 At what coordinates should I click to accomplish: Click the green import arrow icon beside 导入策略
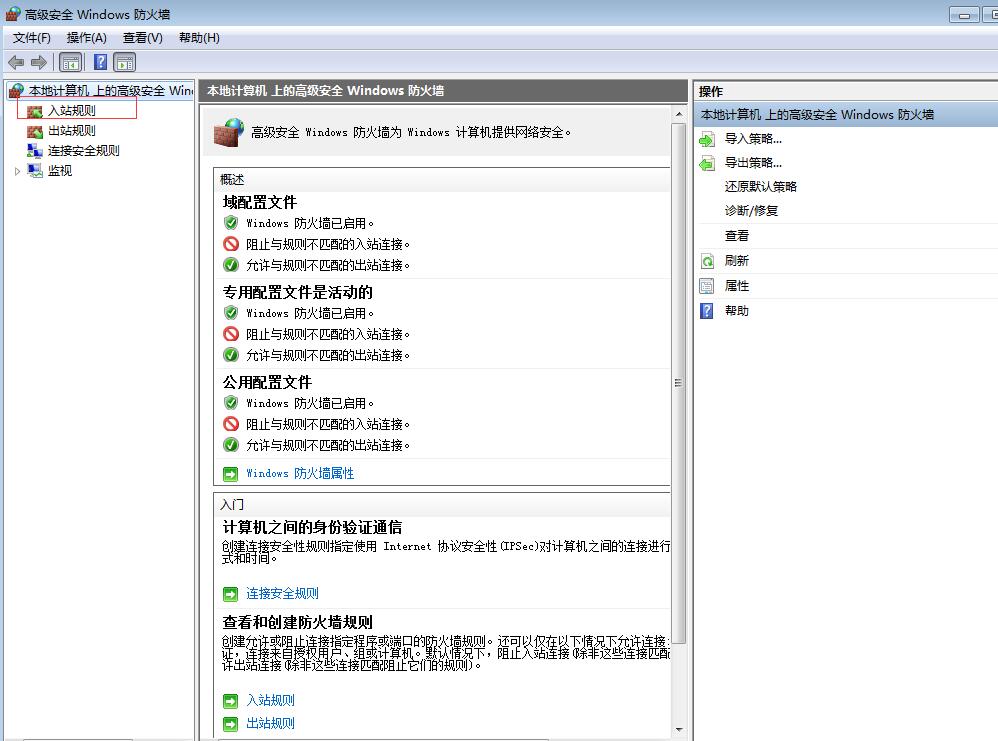707,139
